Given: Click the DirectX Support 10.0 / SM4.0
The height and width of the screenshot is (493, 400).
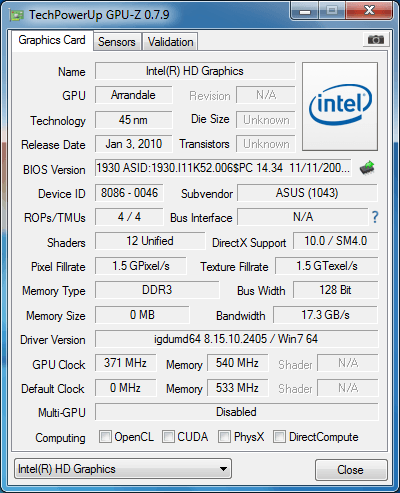Looking at the screenshot, I should (336, 241).
